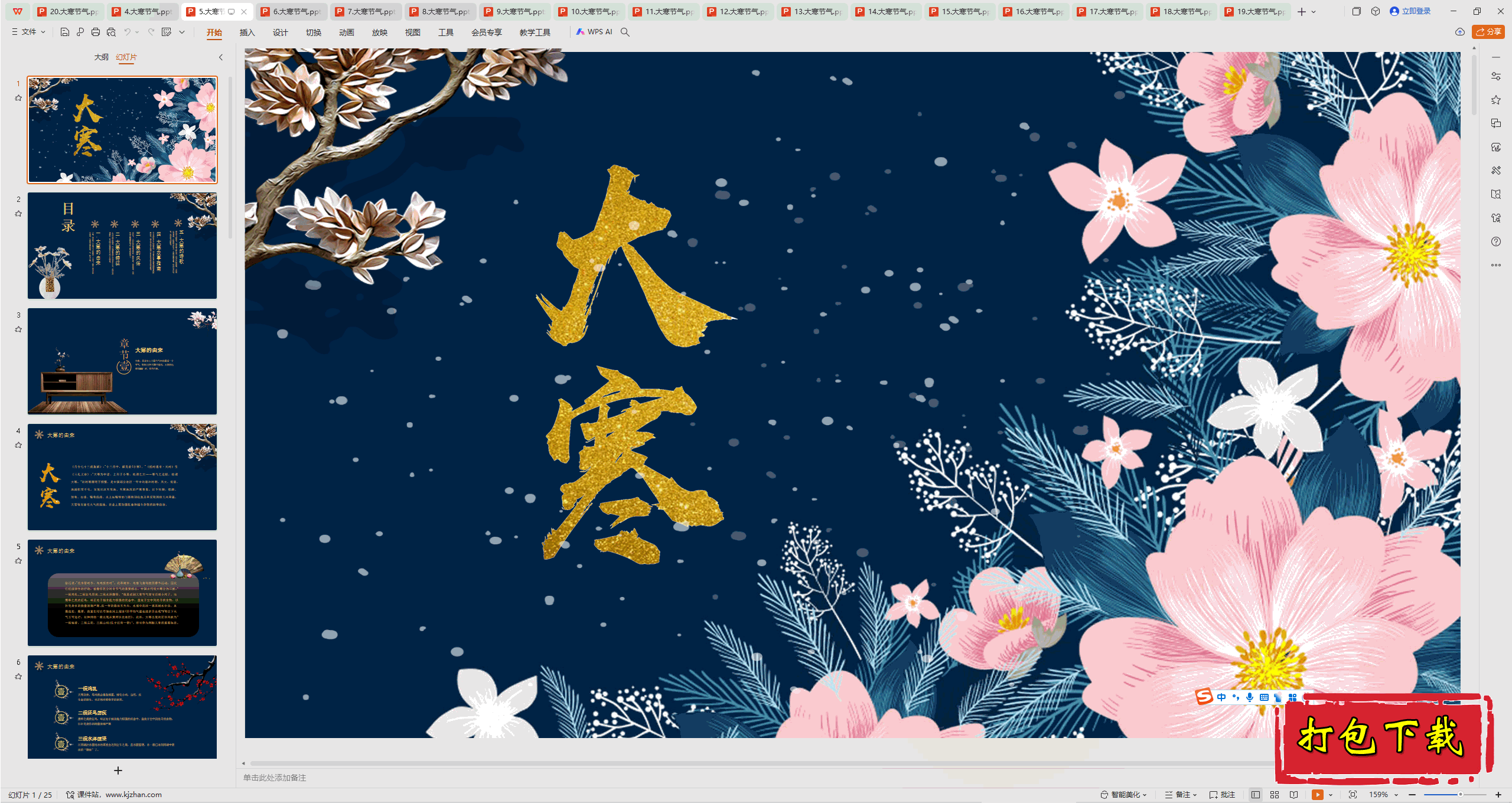The width and height of the screenshot is (1512, 803).
Task: Open the star icon in right sidebar
Action: 1496,100
